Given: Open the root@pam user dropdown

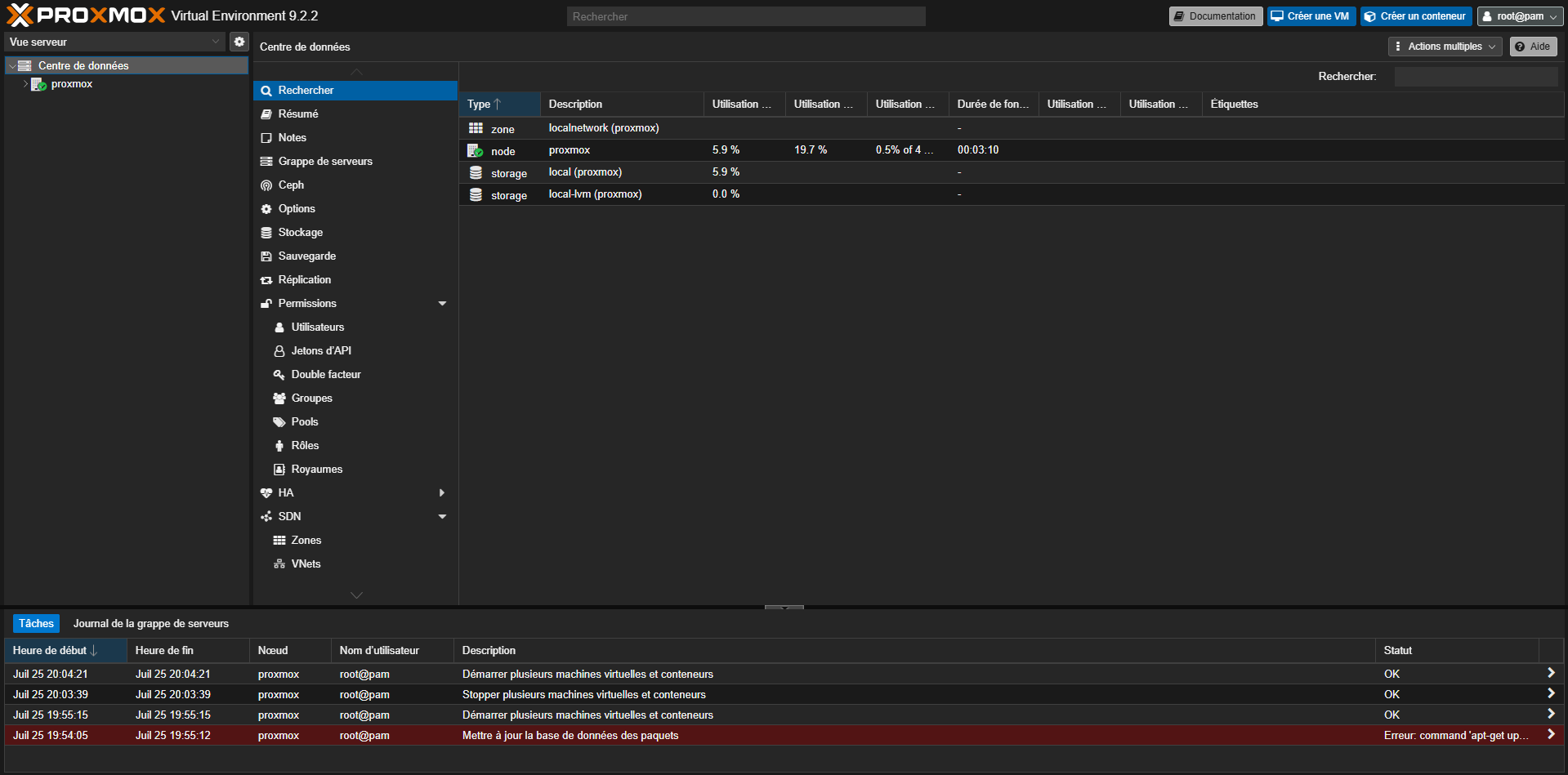Looking at the screenshot, I should (x=1520, y=16).
